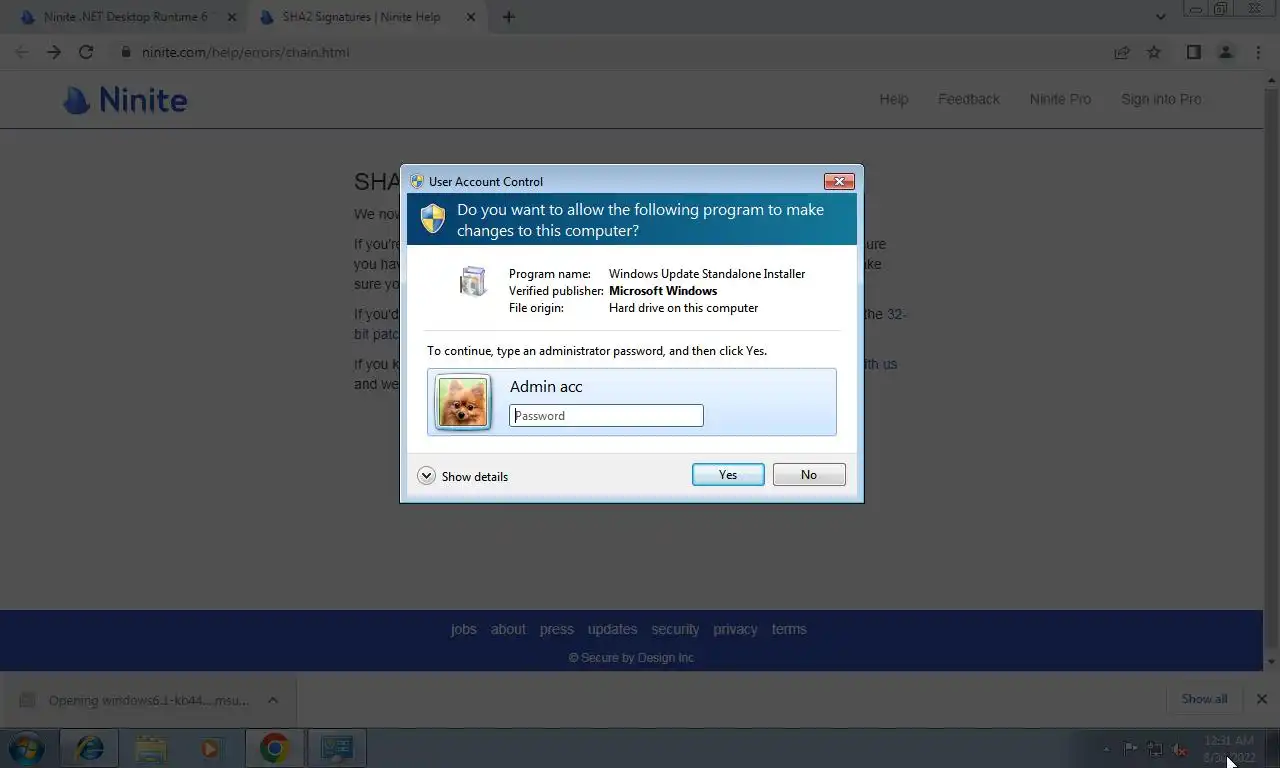Open the security footer link
The height and width of the screenshot is (768, 1280).
[675, 629]
